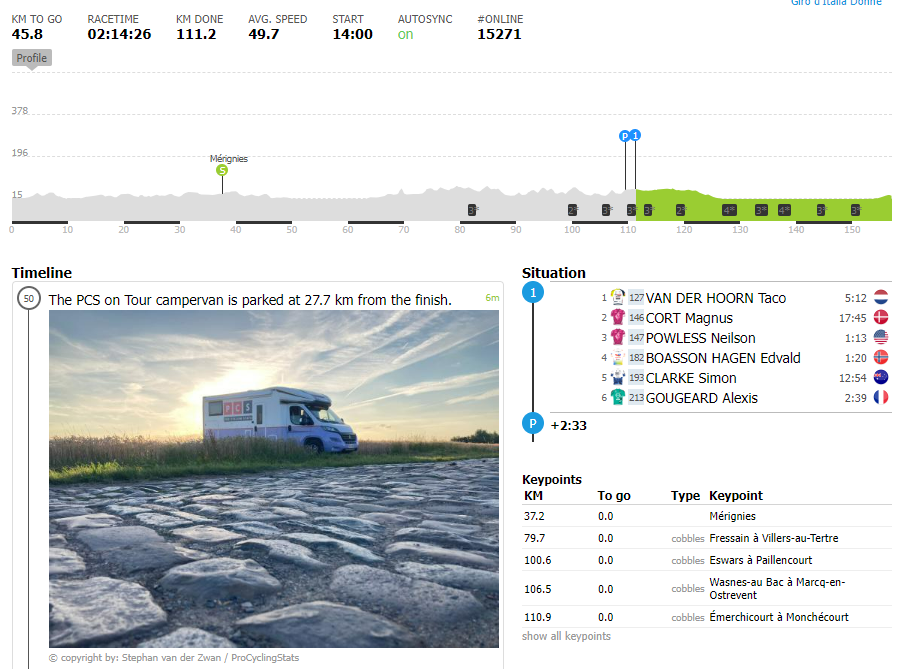Click bib number 127
904x669 pixels.
point(636,298)
